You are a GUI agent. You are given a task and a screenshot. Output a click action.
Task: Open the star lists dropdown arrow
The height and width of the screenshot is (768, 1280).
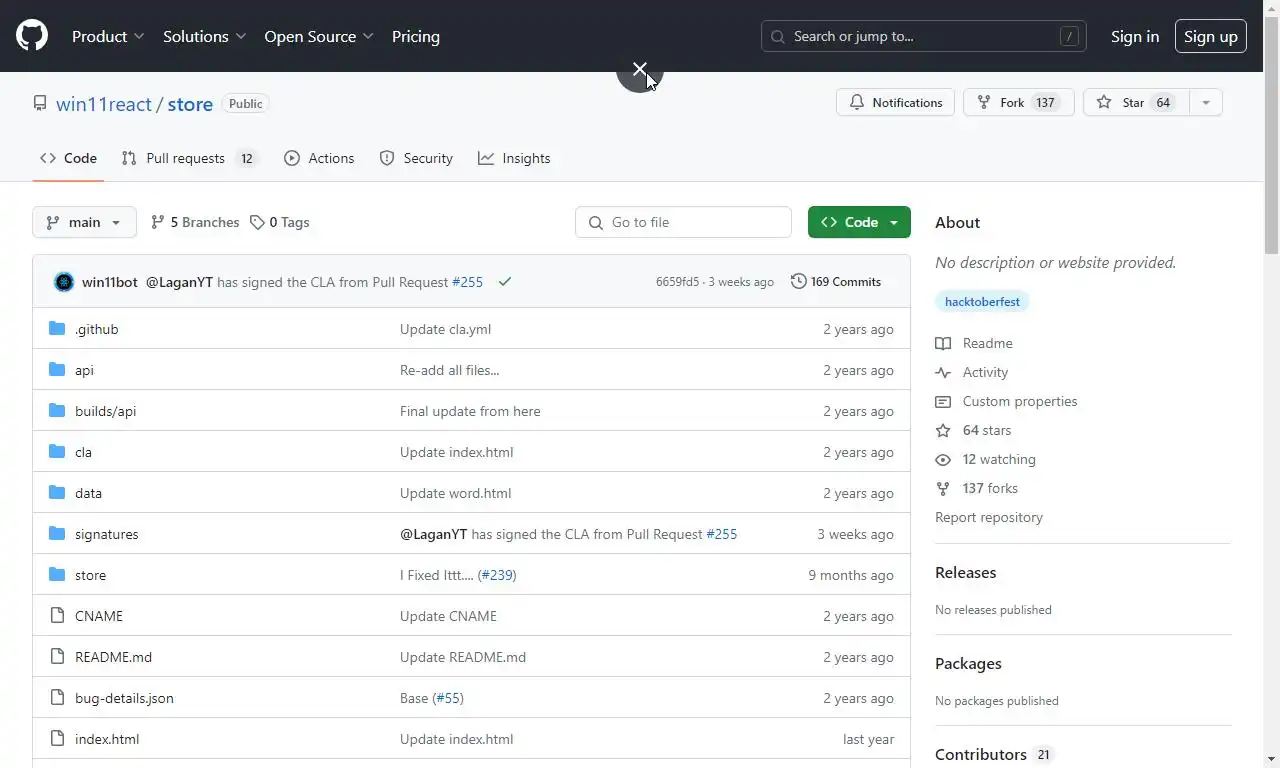[x=1206, y=103]
